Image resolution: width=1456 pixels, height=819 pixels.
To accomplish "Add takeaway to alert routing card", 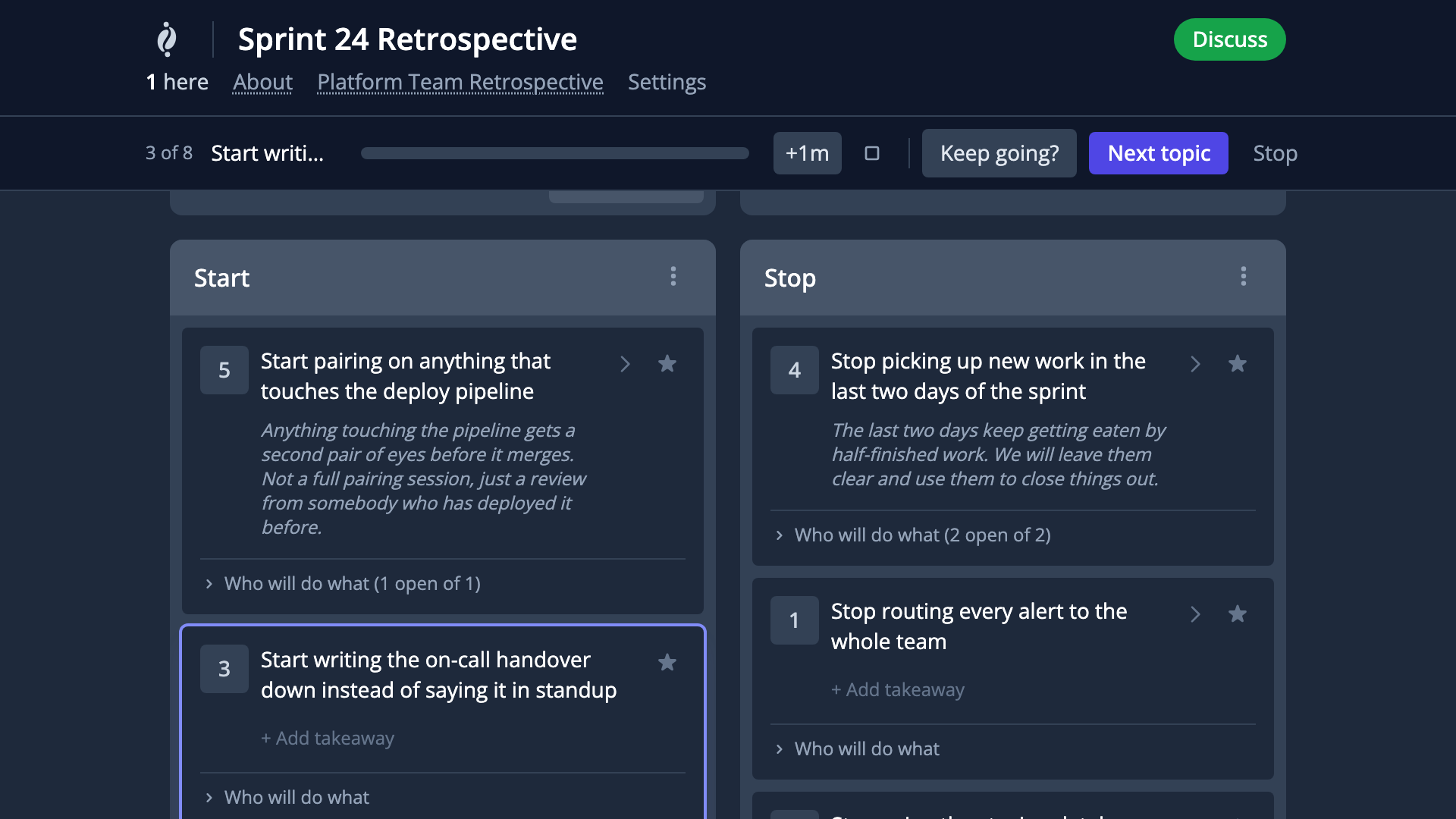I will (898, 690).
